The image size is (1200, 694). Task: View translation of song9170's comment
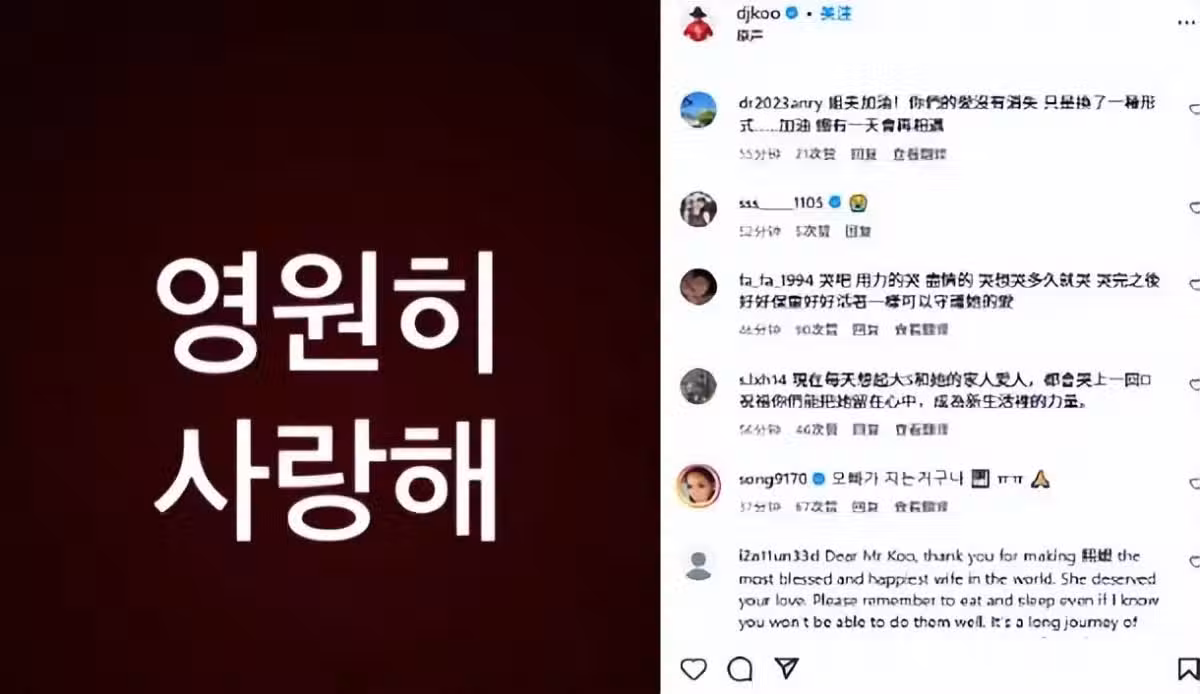pyautogui.click(x=921, y=506)
